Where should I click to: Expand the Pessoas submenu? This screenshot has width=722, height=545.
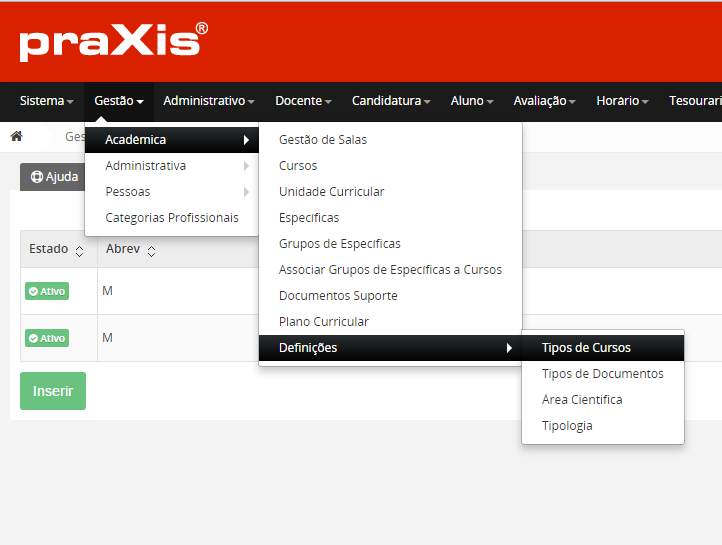[x=128, y=192]
